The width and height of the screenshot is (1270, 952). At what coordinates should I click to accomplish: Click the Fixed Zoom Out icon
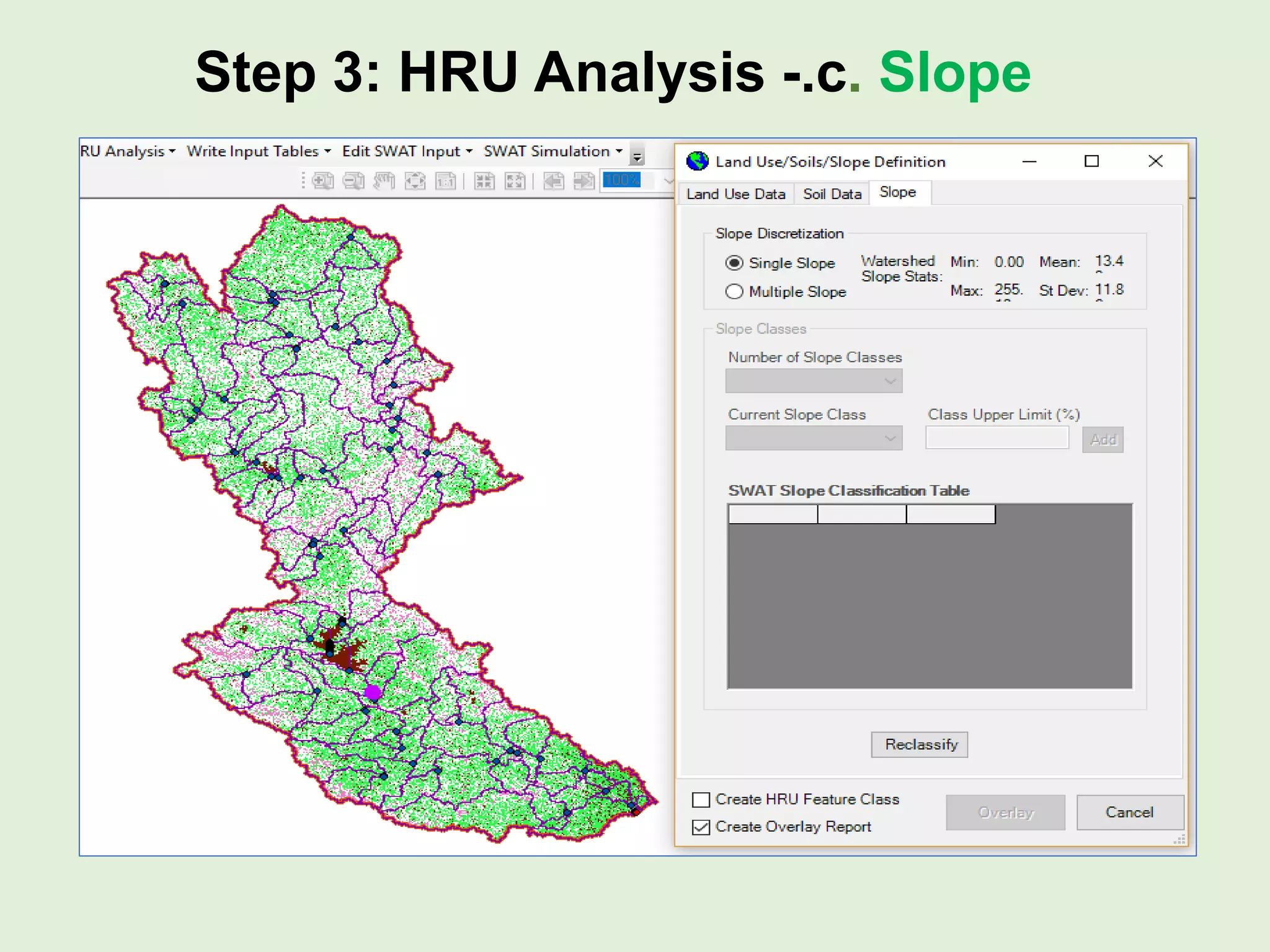coord(515,181)
